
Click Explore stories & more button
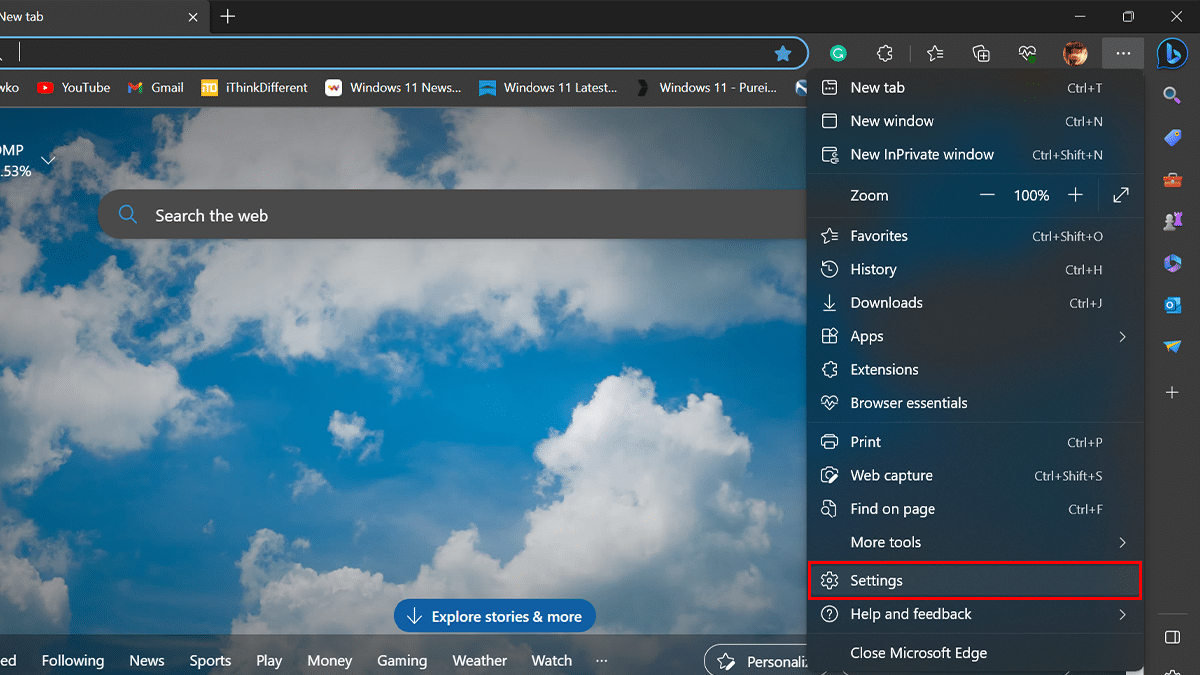click(x=495, y=616)
